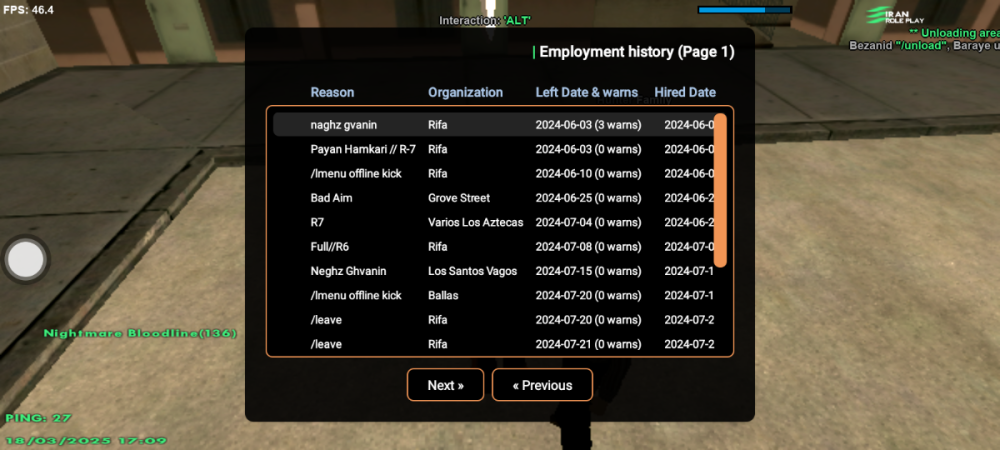Click the Nightmare Bloodline(136) player name
The image size is (1000, 450).
pyautogui.click(x=140, y=333)
